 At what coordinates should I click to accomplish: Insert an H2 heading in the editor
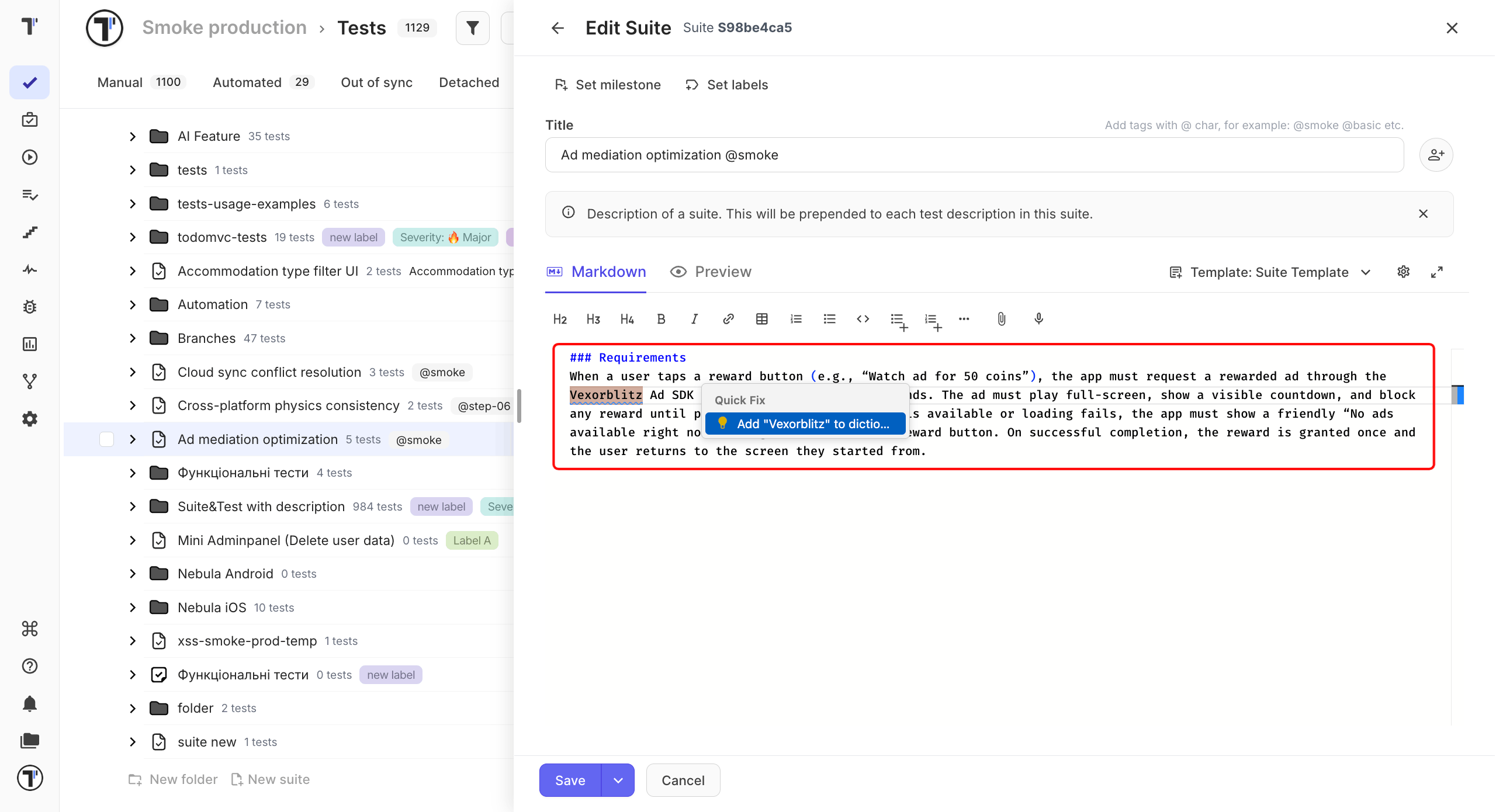(x=560, y=319)
